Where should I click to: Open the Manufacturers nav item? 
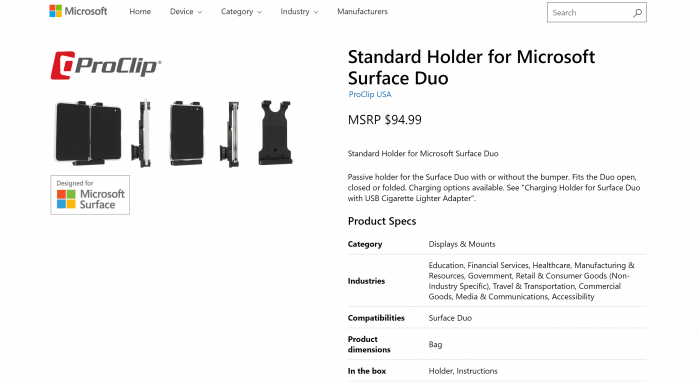(362, 12)
